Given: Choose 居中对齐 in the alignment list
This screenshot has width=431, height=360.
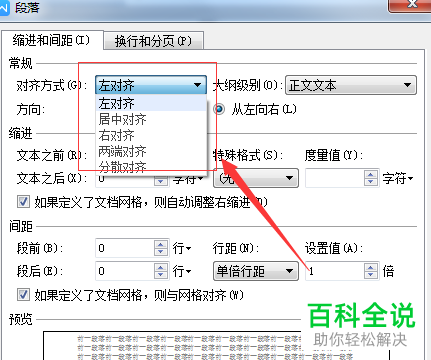Looking at the screenshot, I should [x=151, y=119].
